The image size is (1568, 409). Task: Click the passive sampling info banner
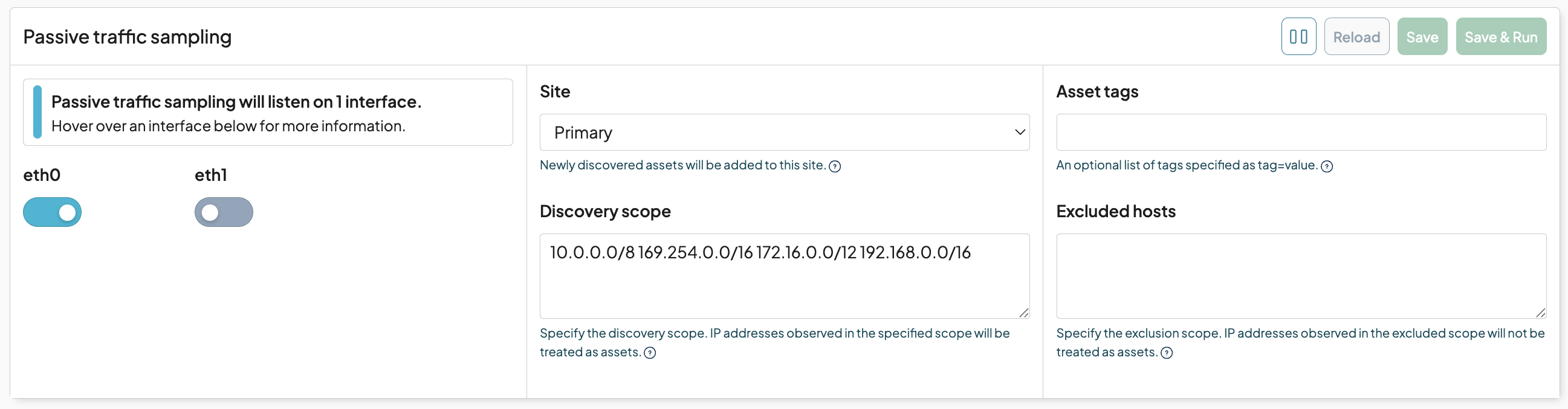coord(268,113)
